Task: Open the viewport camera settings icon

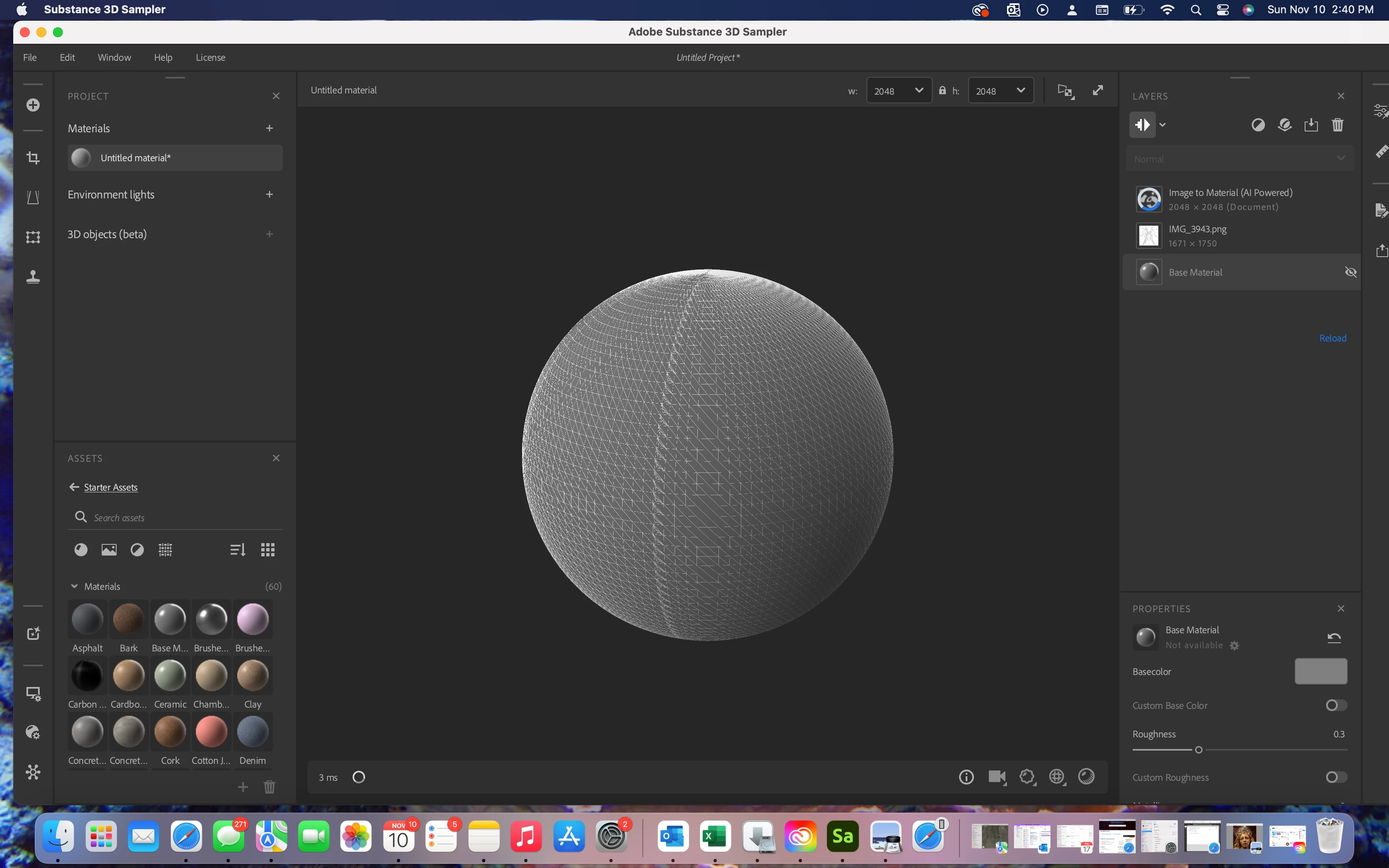Action: [996, 777]
